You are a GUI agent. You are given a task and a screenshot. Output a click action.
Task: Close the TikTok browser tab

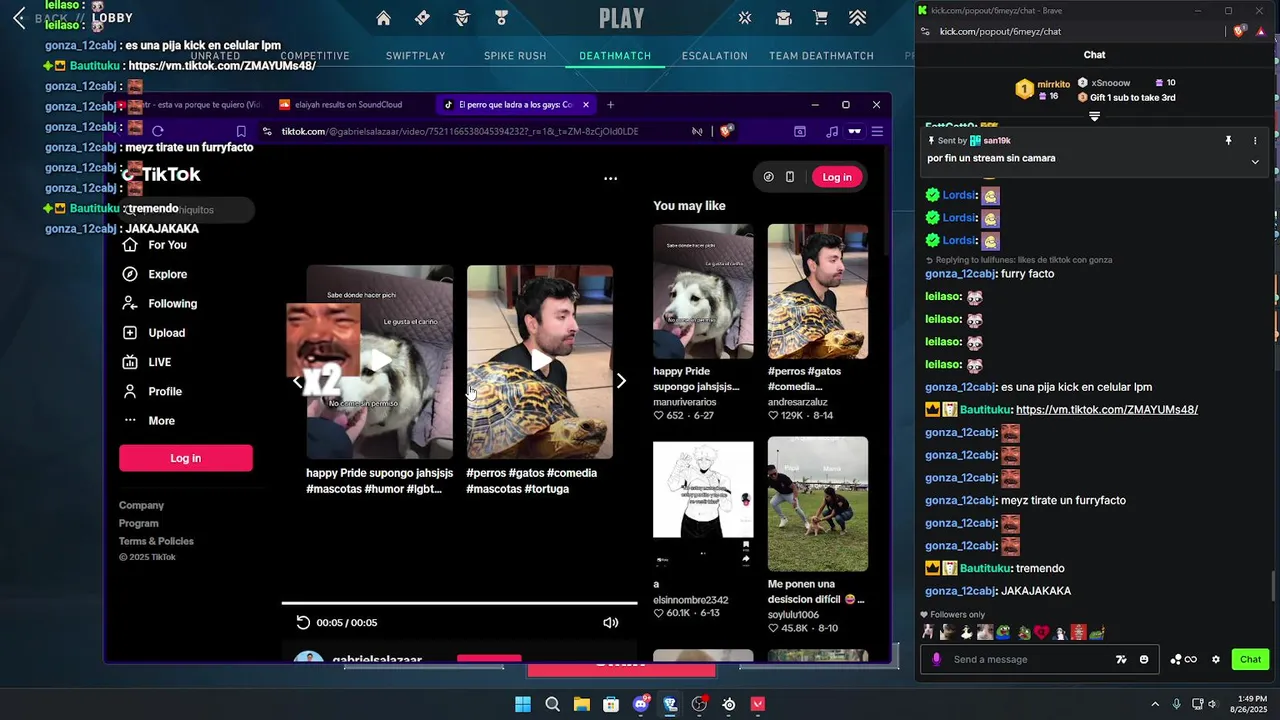click(x=586, y=104)
